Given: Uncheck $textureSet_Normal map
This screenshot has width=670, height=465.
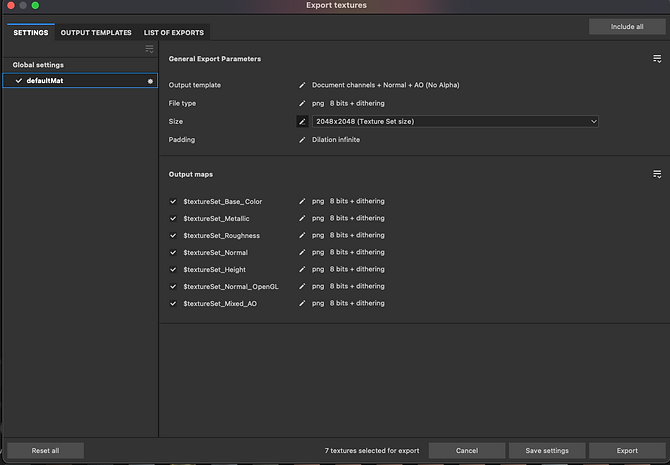Looking at the screenshot, I should click(173, 253).
